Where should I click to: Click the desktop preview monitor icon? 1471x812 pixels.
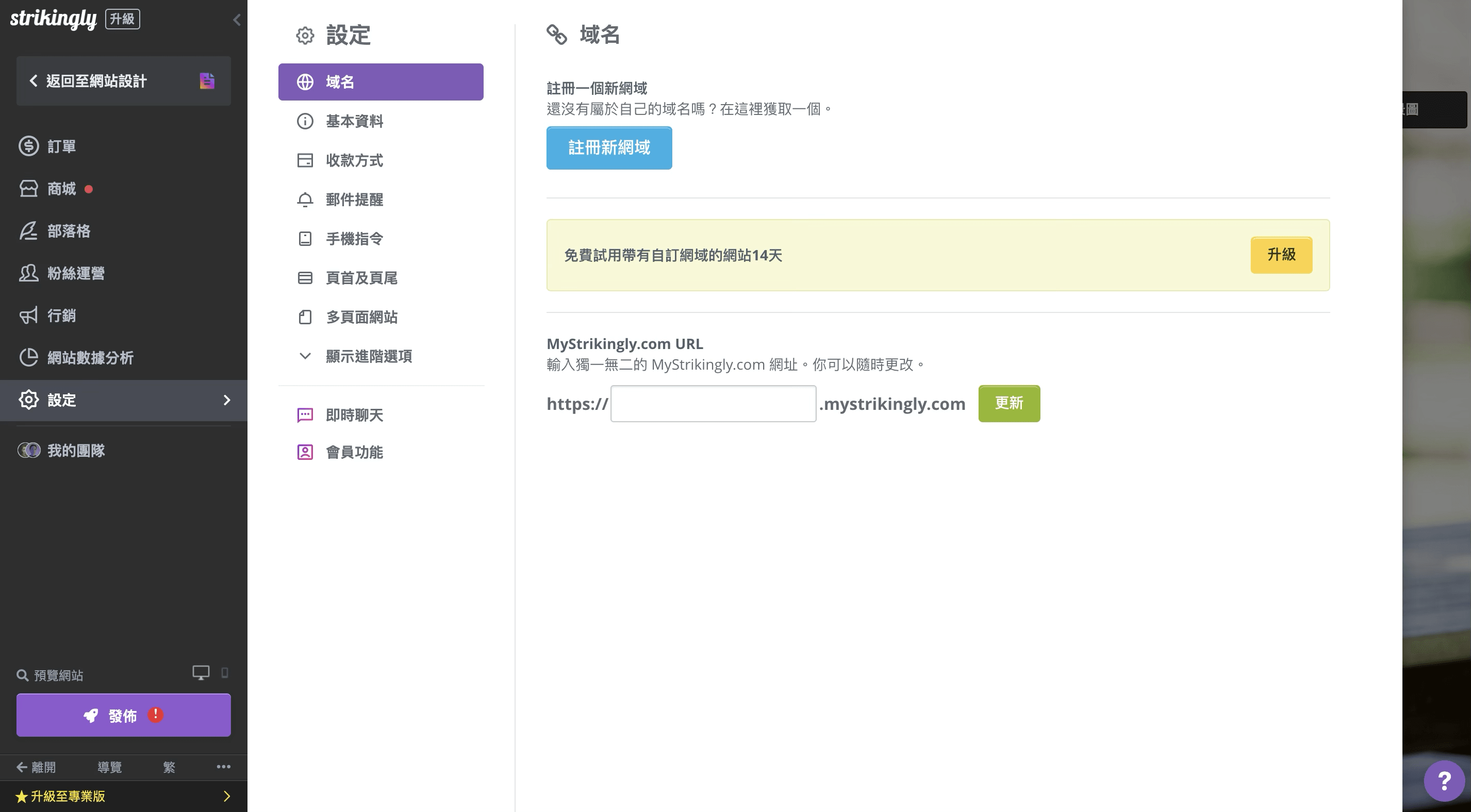click(x=201, y=673)
